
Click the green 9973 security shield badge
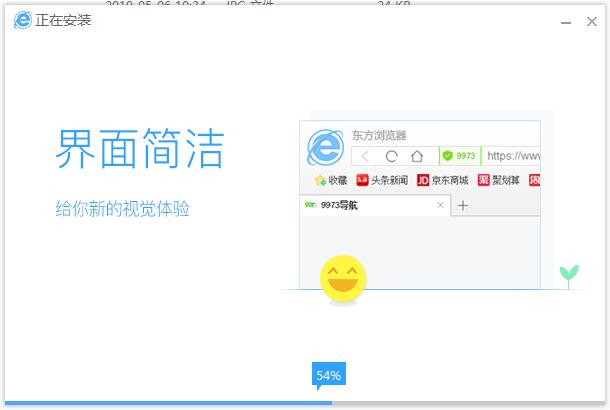460,156
